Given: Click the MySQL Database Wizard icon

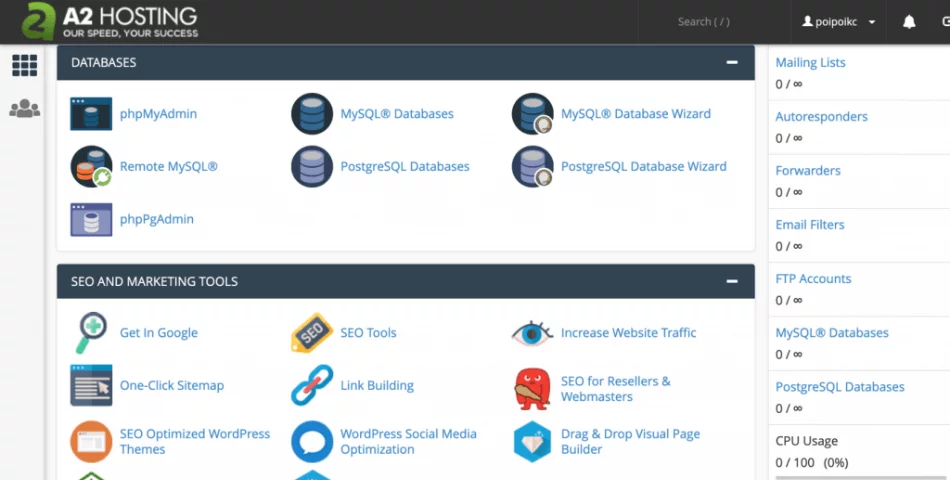Looking at the screenshot, I should 533,113.
